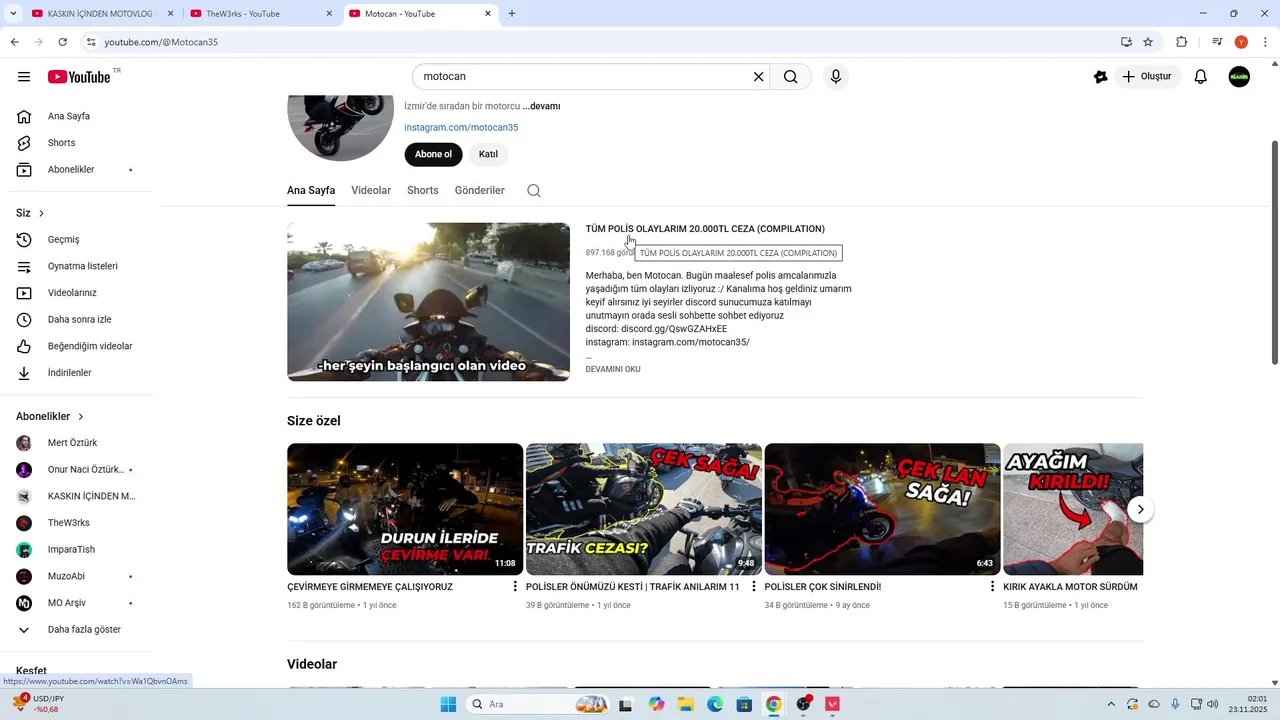Switch to the Videolar channel tab
The image size is (1280, 720).
371,190
